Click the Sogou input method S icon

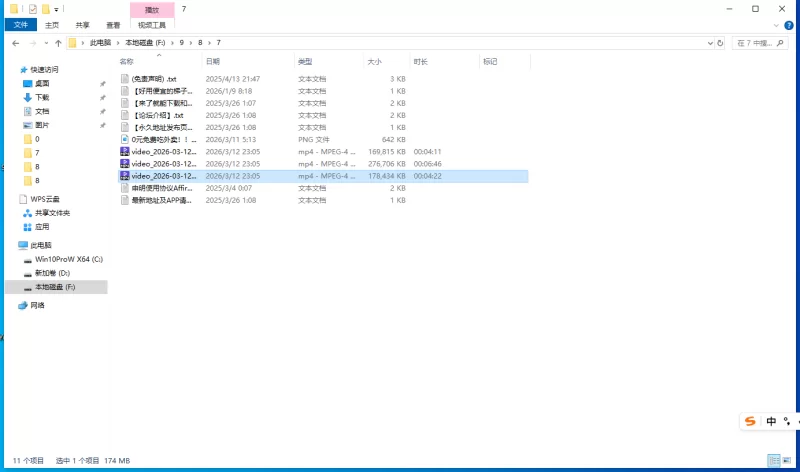(750, 421)
